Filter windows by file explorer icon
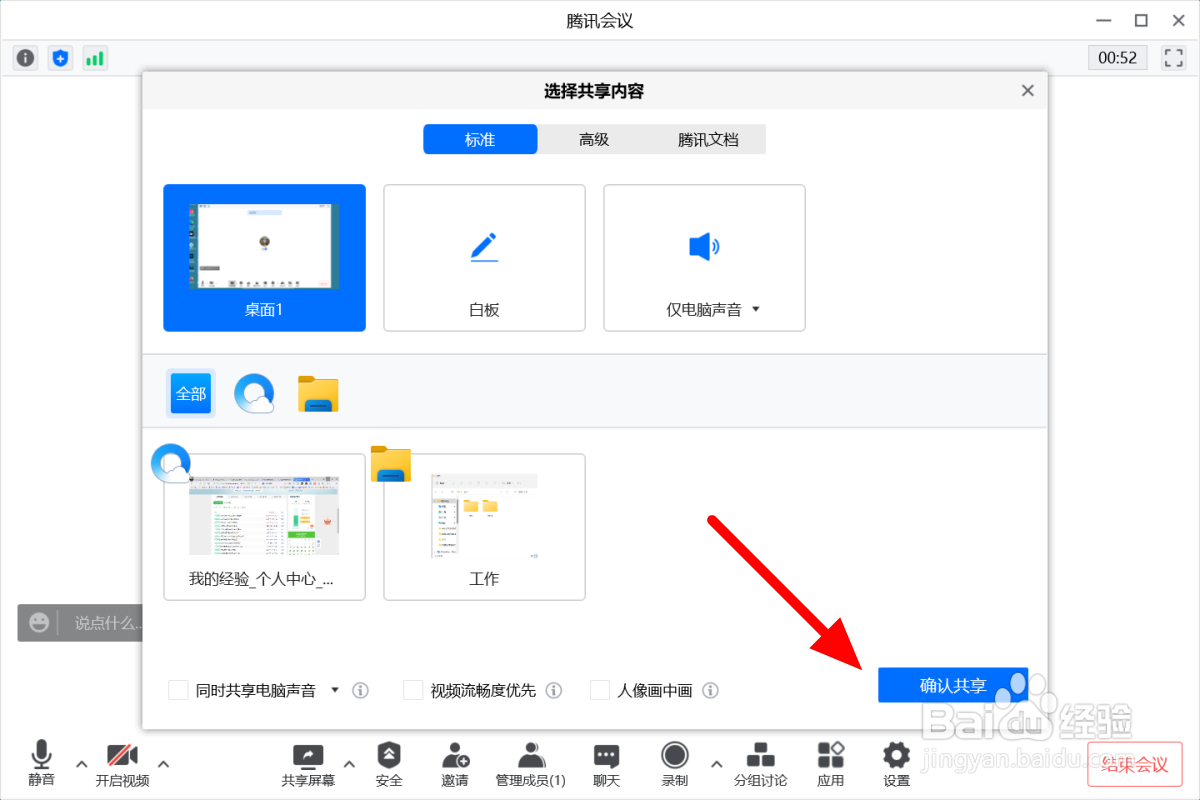Image resolution: width=1200 pixels, height=800 pixels. [318, 394]
